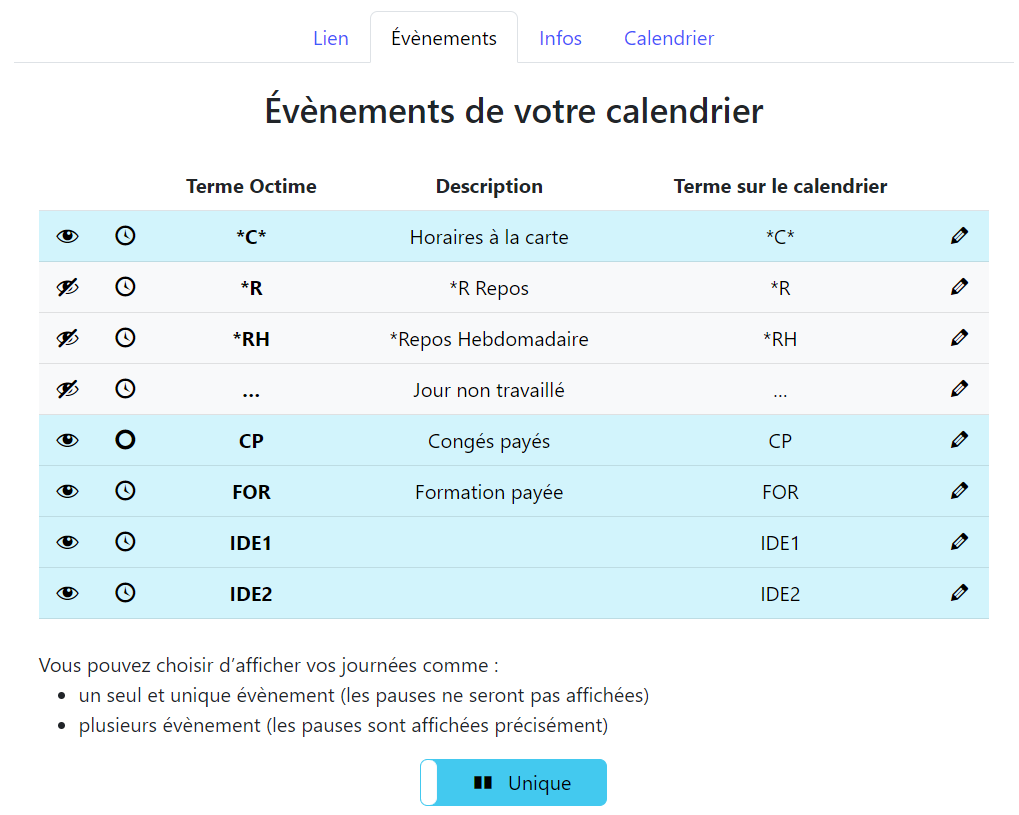Image resolution: width=1019 pixels, height=815 pixels.
Task: Hide the IDE1 event using eye icon
Action: point(67,542)
